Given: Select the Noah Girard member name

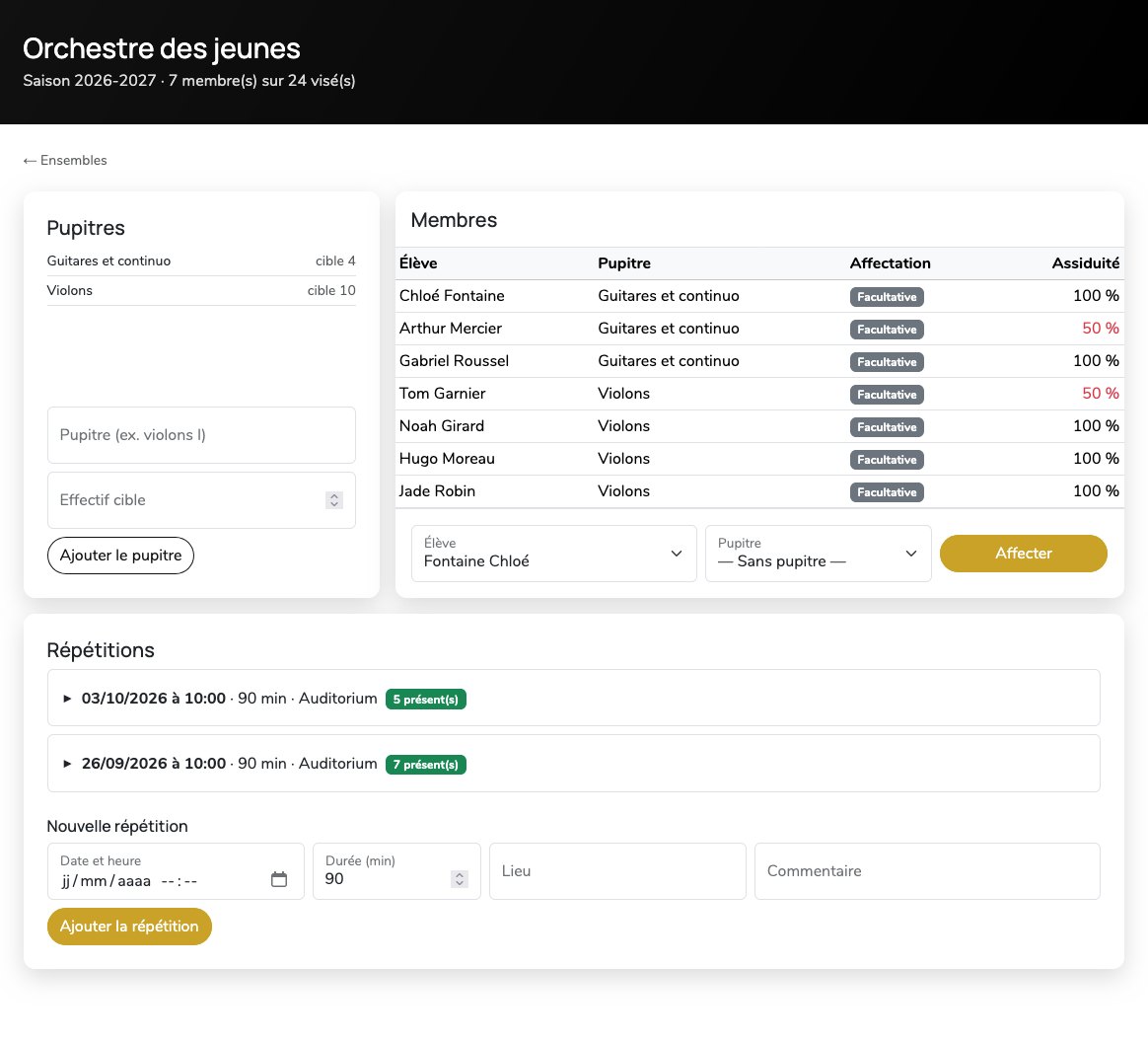Looking at the screenshot, I should tap(442, 426).
